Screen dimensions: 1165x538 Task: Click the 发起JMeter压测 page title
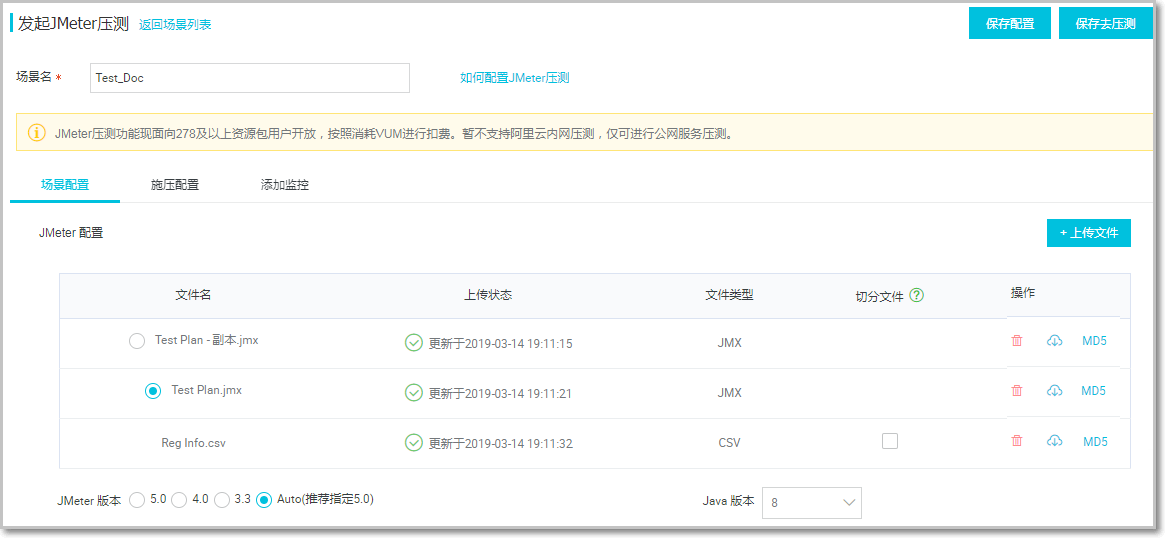pos(74,23)
